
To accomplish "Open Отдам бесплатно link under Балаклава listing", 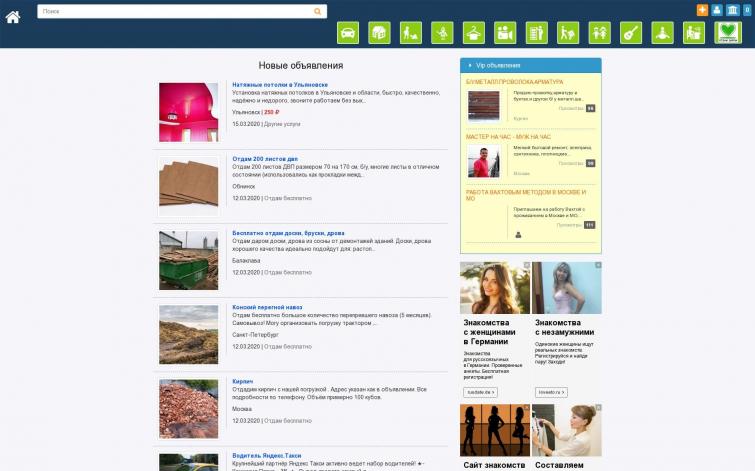I will pos(288,273).
